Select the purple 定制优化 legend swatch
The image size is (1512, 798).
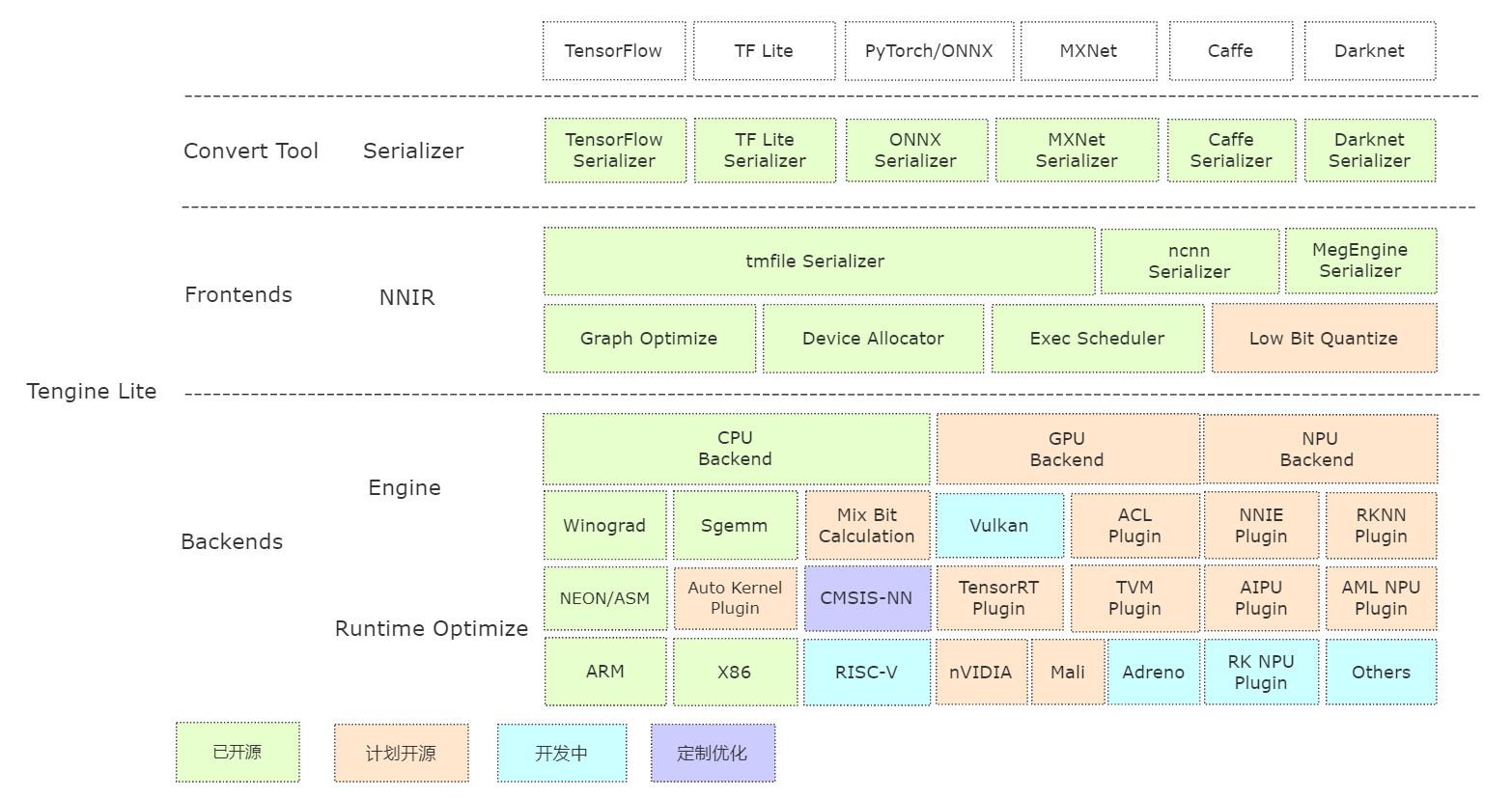click(x=713, y=753)
